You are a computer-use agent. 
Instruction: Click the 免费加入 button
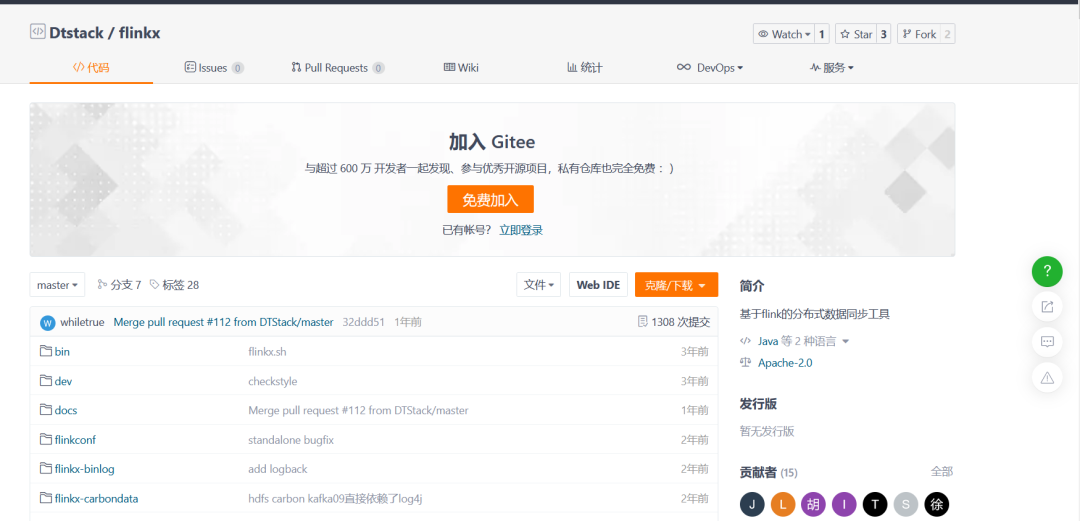point(490,200)
